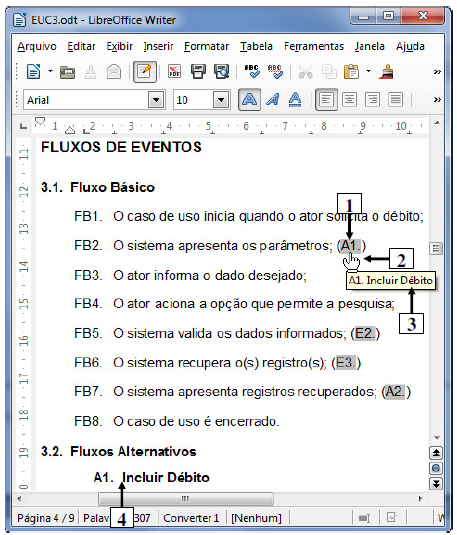Click the Clone Formatting paintbrush icon
This screenshot has height=535, width=457.
pyautogui.click(x=387, y=72)
